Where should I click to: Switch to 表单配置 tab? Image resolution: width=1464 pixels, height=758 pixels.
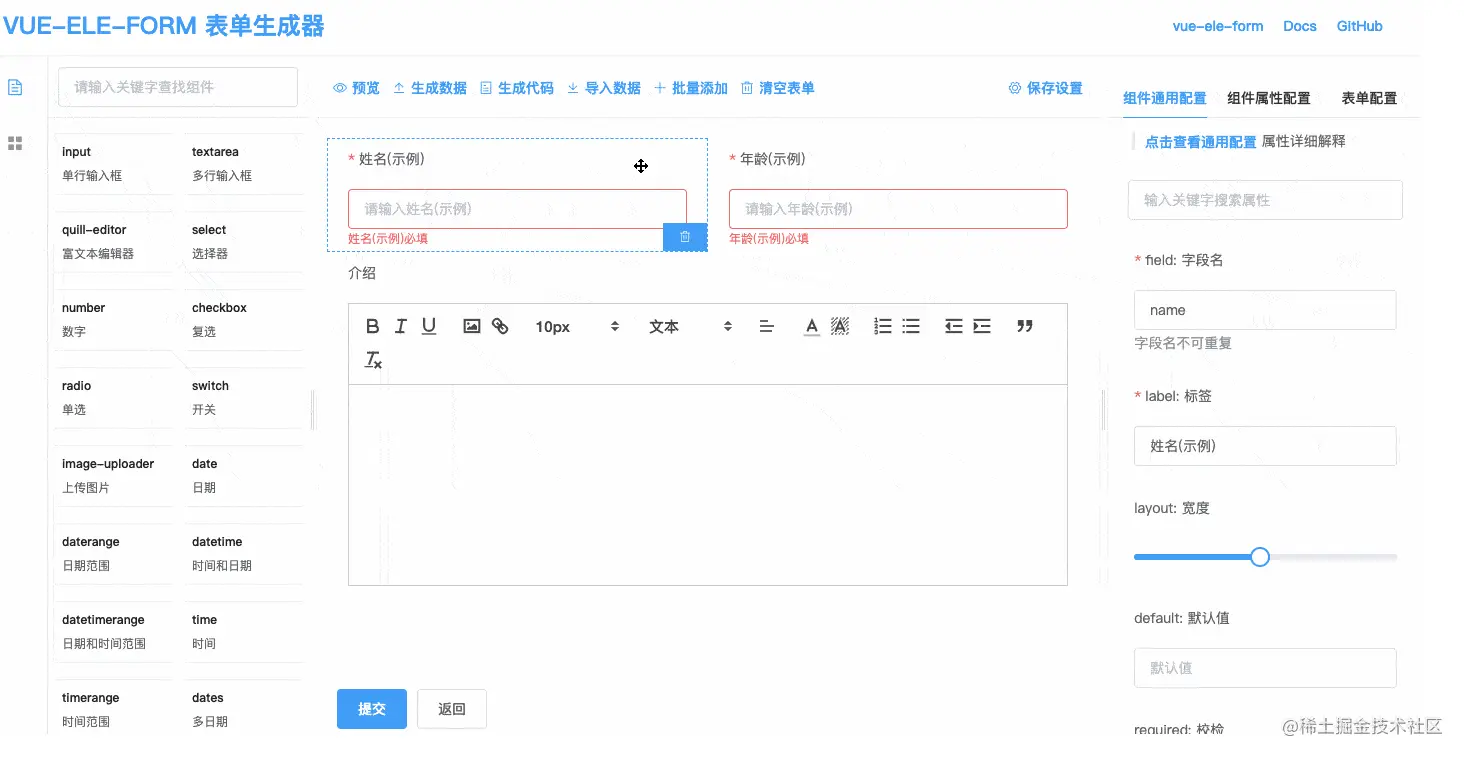[1369, 98]
